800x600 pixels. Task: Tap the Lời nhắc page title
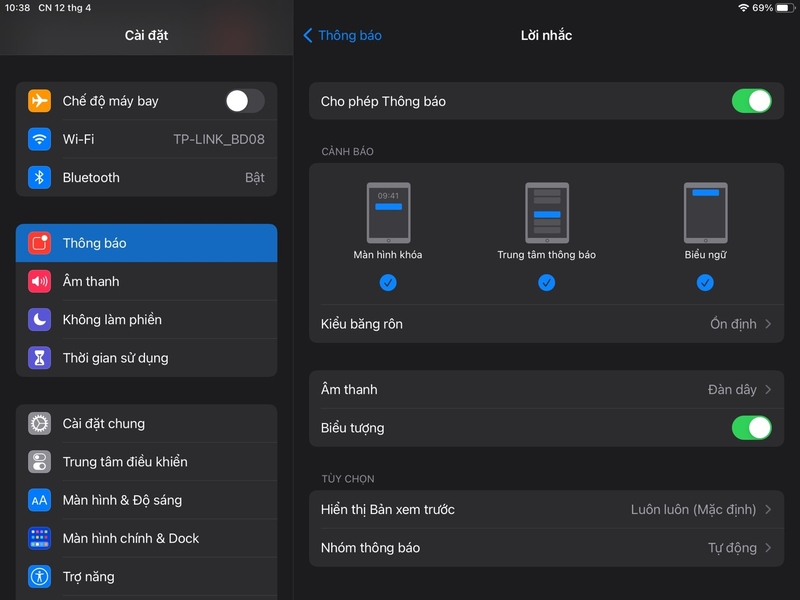click(x=546, y=35)
